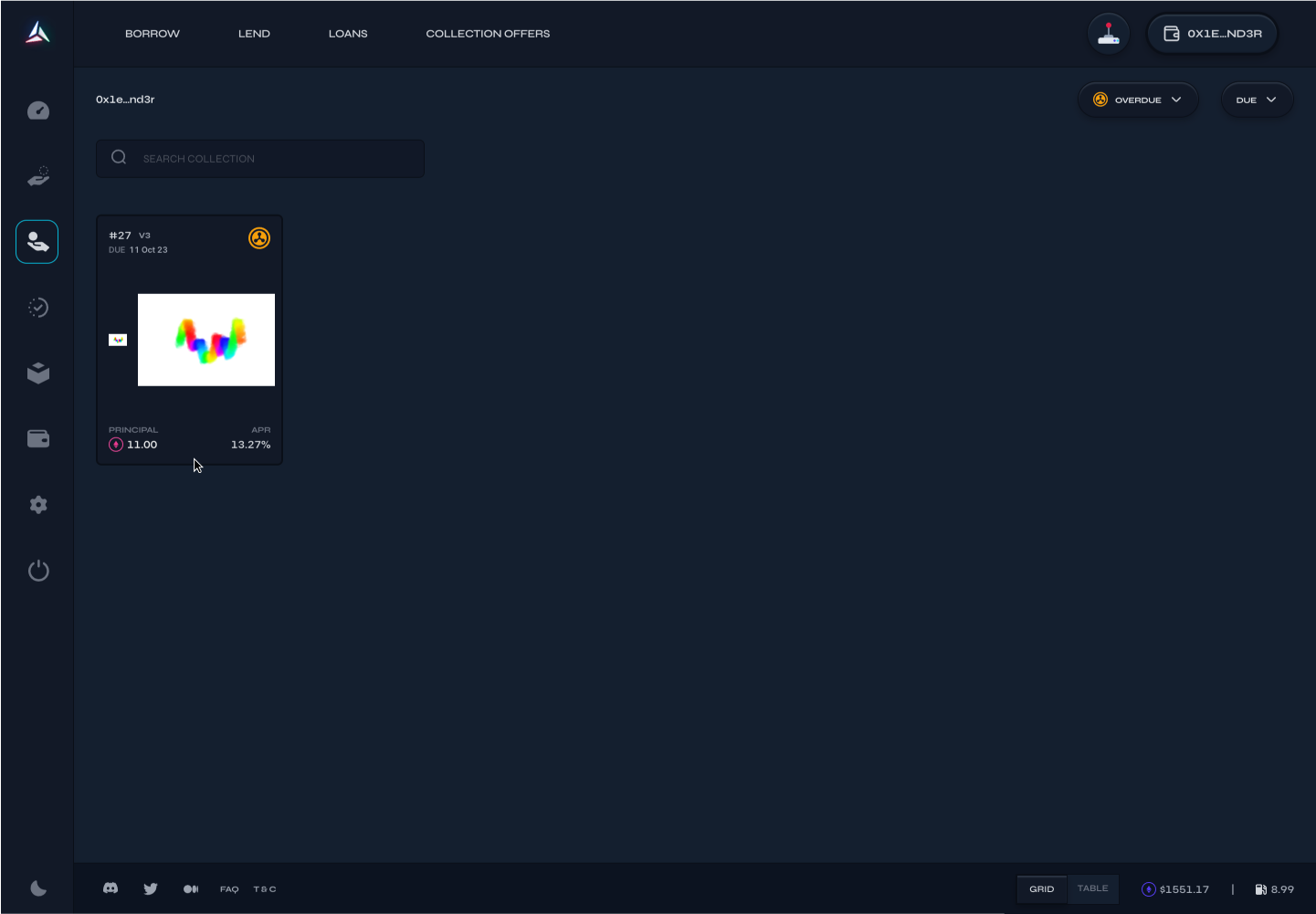1316x914 pixels.
Task: Go to COLLECTION OFFERS tab
Action: click(x=488, y=34)
